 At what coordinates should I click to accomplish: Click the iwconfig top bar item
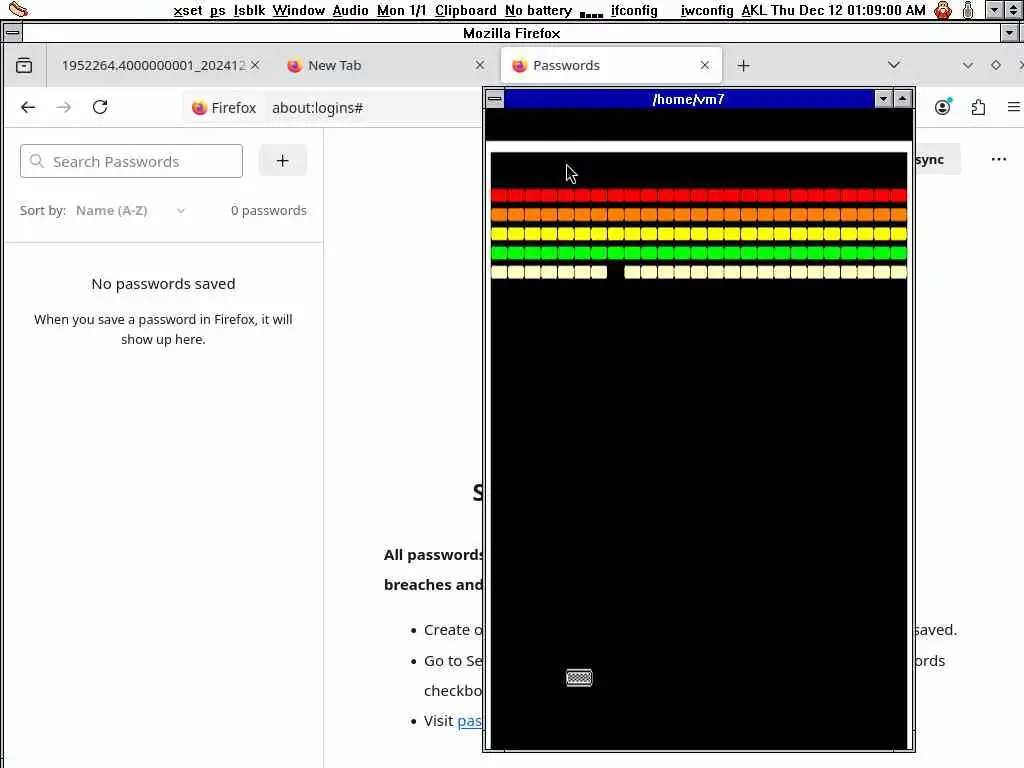[707, 10]
